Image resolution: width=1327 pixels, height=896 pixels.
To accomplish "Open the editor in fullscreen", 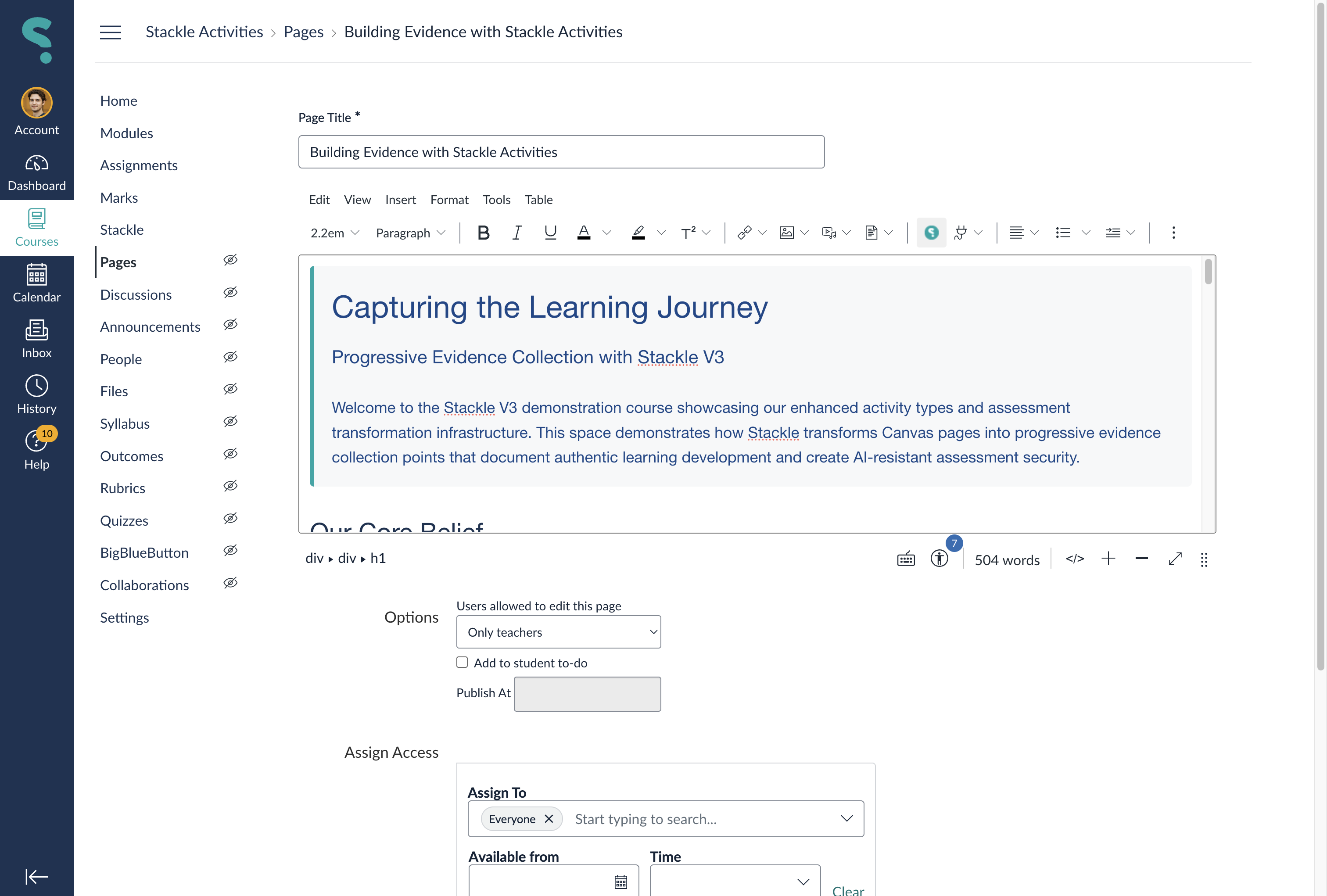I will tap(1175, 559).
